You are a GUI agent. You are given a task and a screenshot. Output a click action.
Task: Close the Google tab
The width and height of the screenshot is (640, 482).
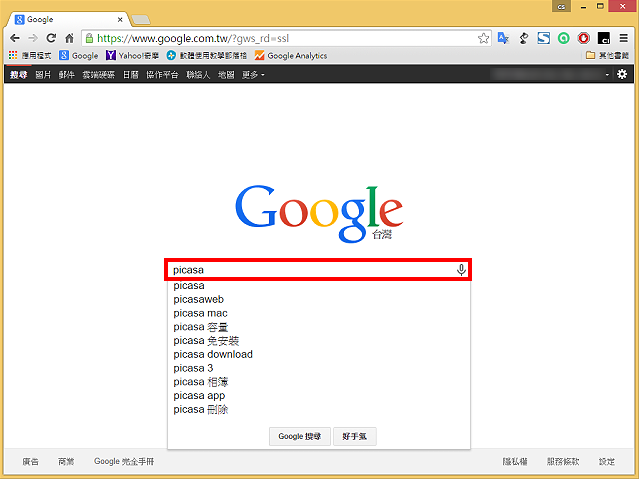pyautogui.click(x=120, y=19)
